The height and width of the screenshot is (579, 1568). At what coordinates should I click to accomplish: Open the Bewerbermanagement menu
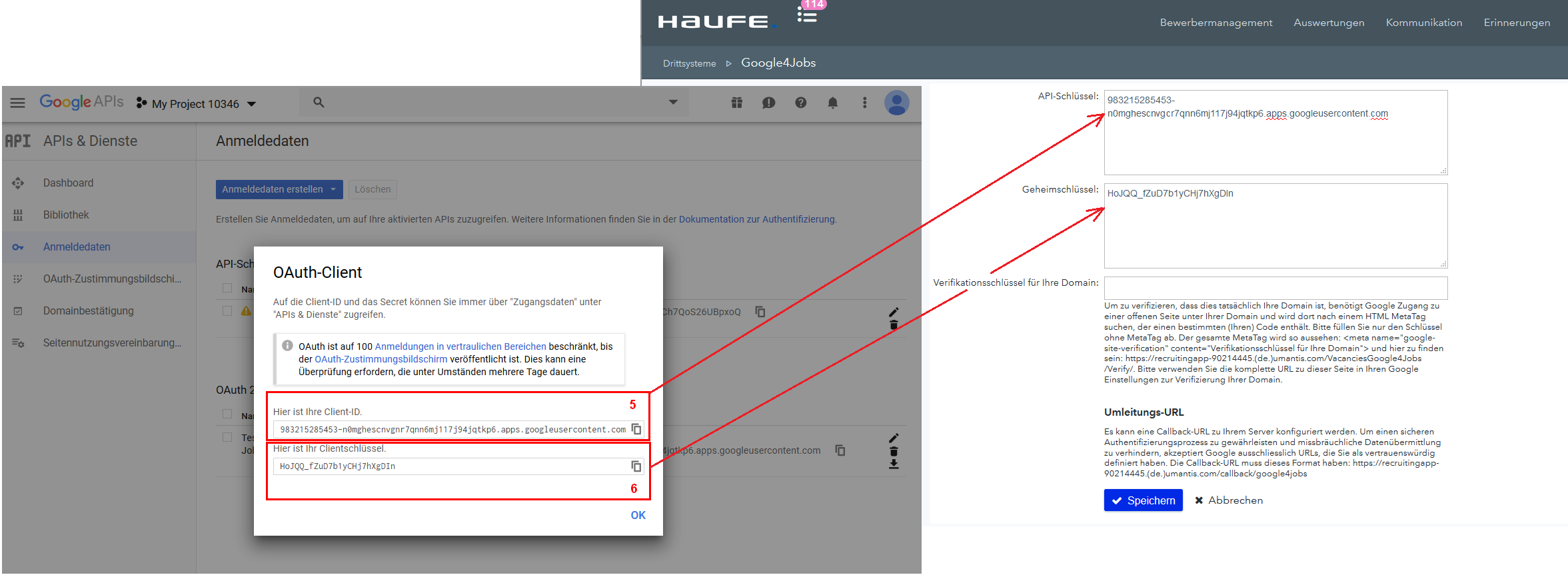(1215, 23)
